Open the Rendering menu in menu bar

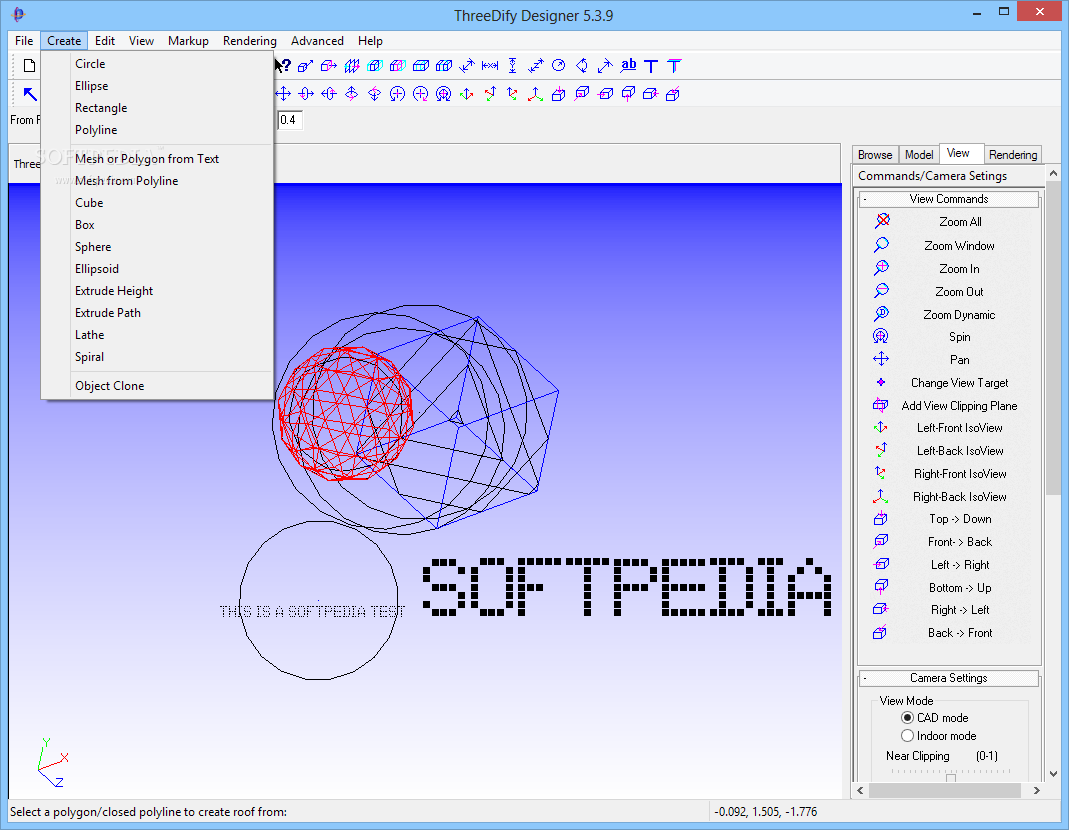click(250, 41)
